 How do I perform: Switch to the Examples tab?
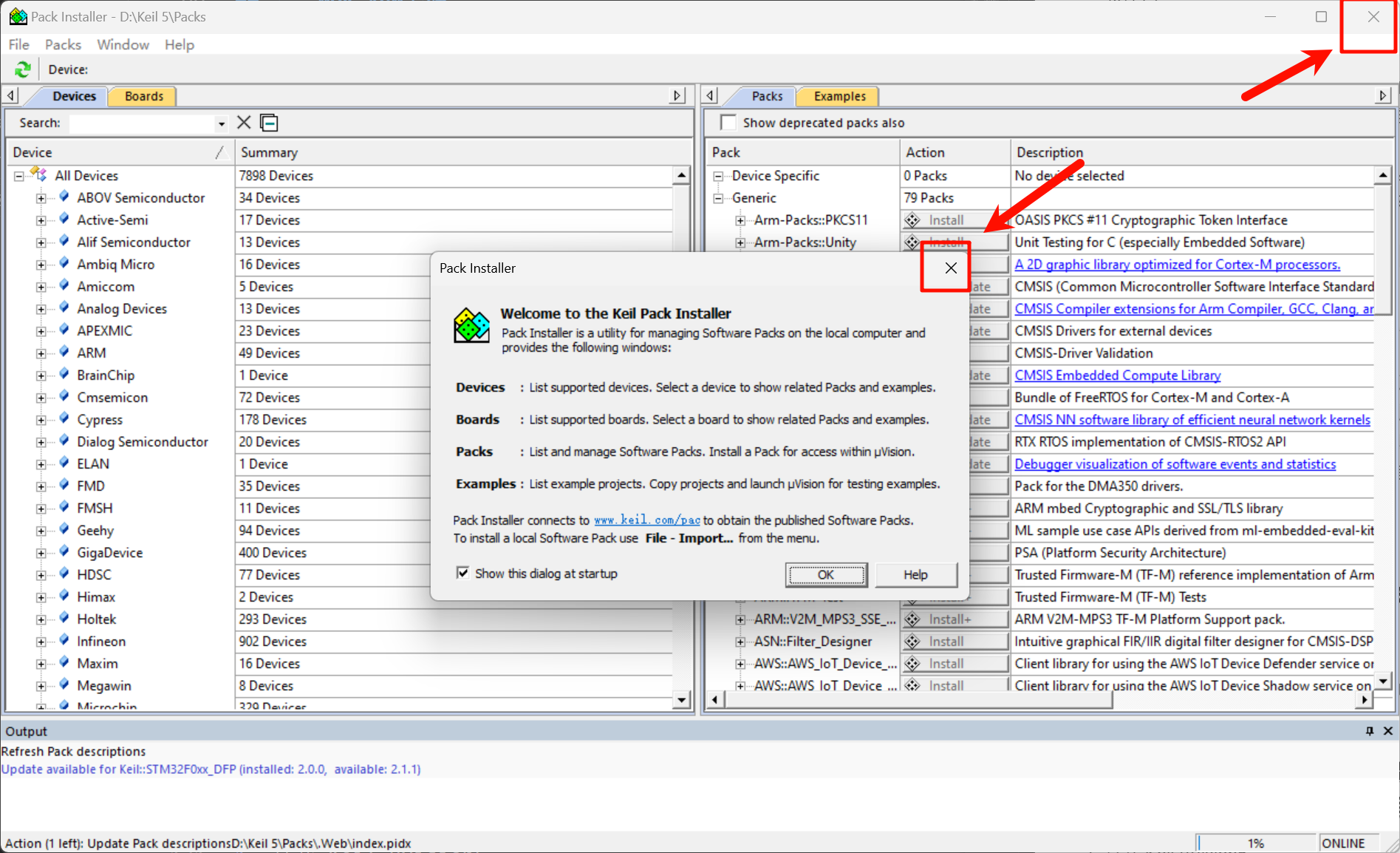pos(839,96)
